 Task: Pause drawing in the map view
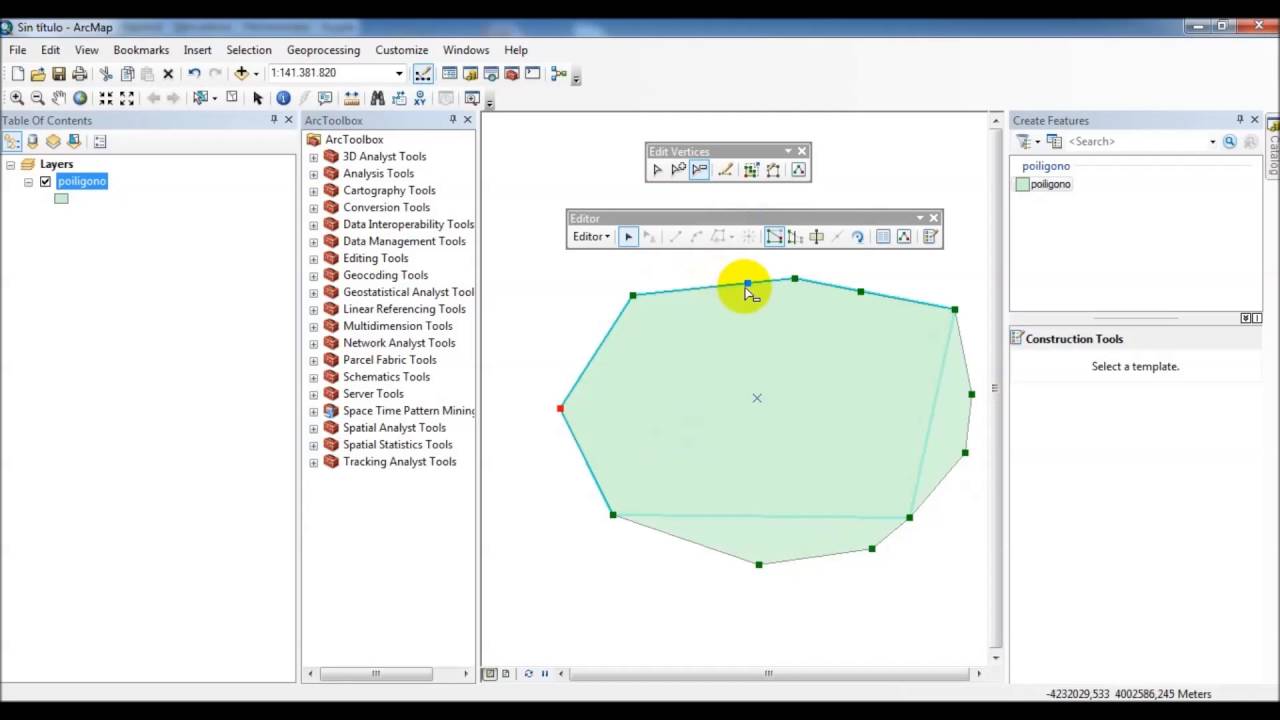[544, 674]
